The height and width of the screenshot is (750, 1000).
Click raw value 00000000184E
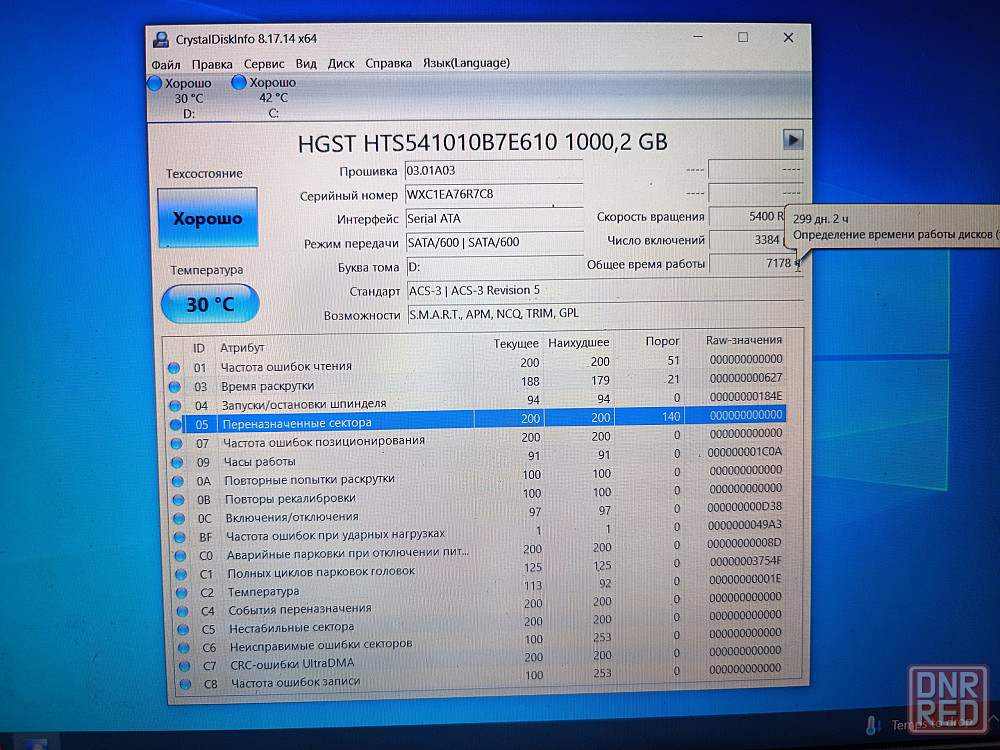tap(745, 396)
